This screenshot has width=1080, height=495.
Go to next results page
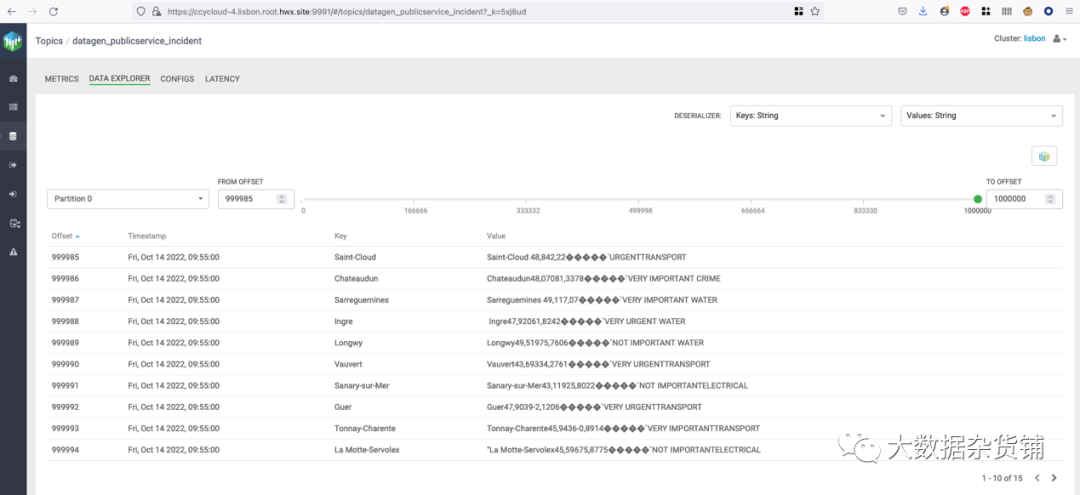(x=1054, y=477)
